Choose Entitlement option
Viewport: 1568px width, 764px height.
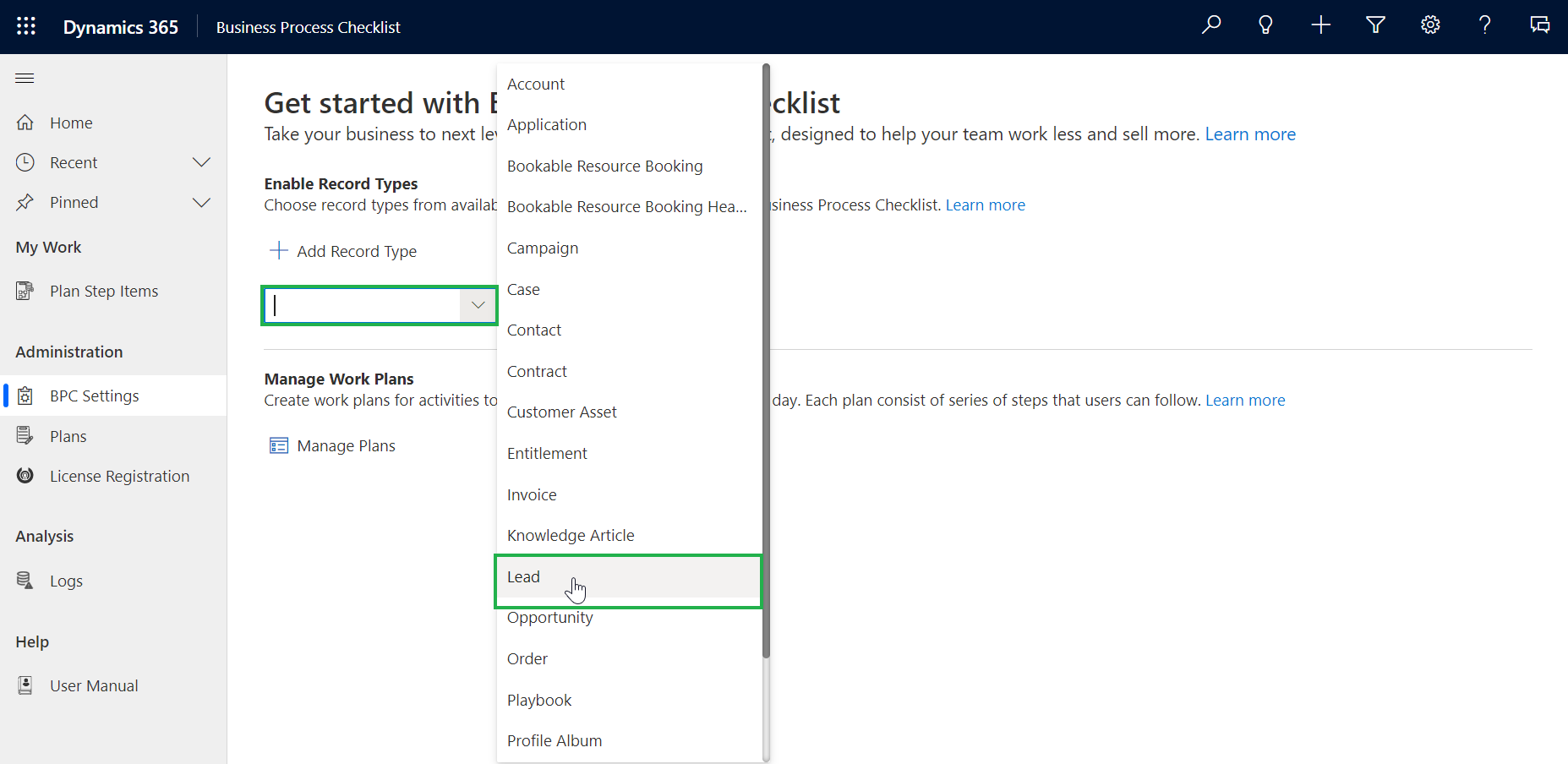tap(629, 453)
